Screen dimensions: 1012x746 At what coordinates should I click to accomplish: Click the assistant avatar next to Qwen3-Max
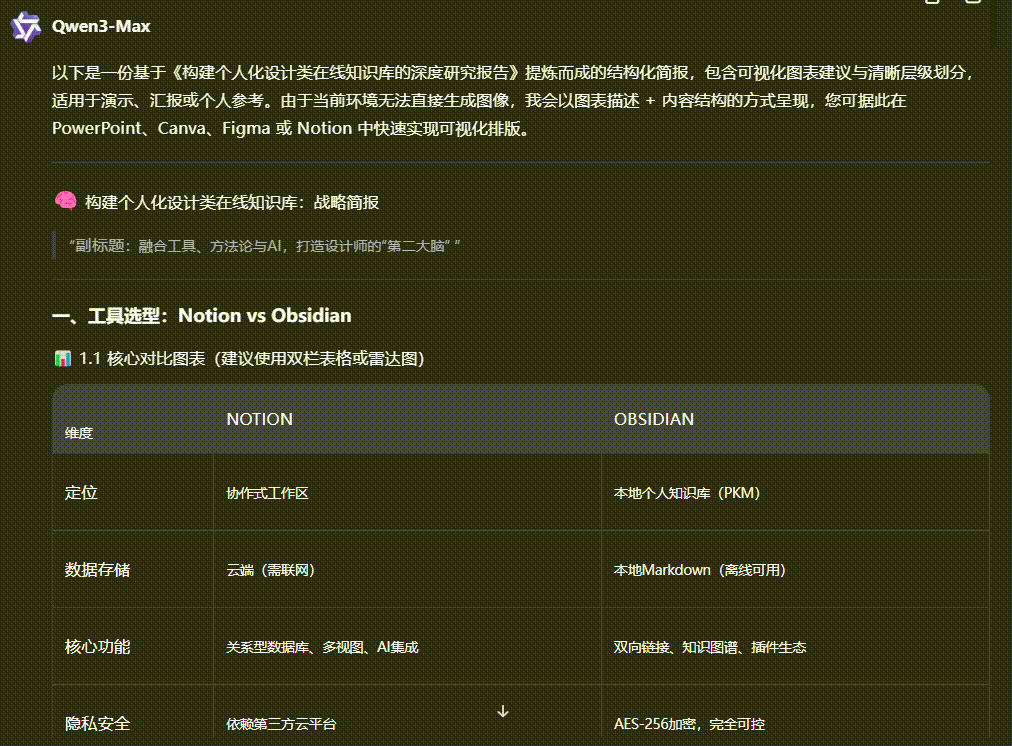[24, 27]
